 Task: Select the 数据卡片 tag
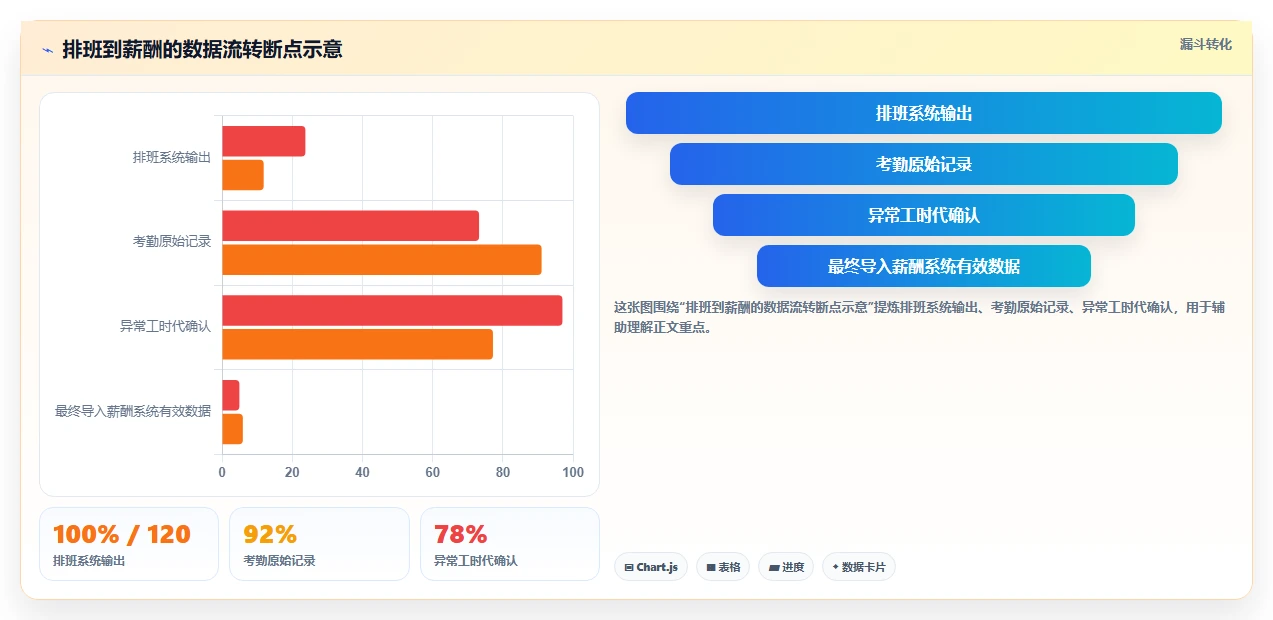click(859, 567)
